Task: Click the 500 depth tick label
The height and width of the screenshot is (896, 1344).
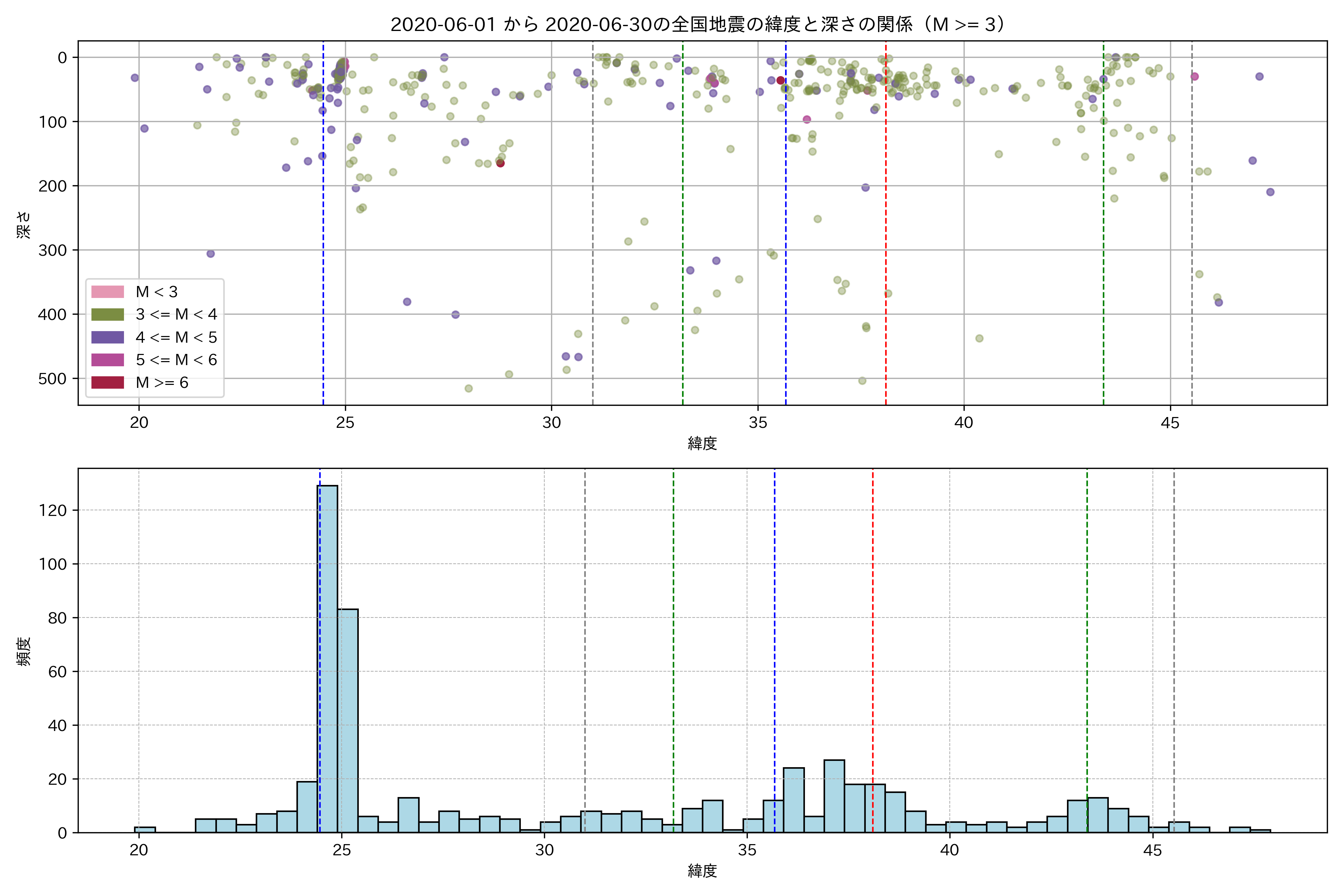Action: [x=53, y=379]
